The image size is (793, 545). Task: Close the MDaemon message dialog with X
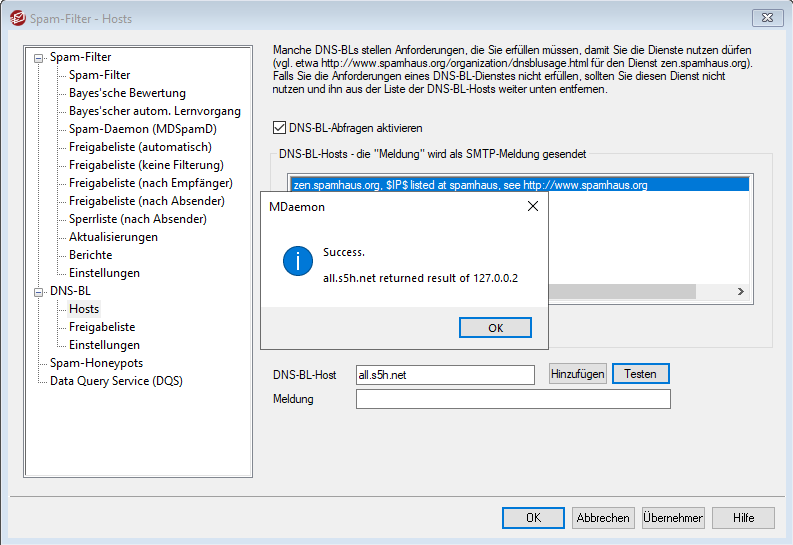pos(533,207)
